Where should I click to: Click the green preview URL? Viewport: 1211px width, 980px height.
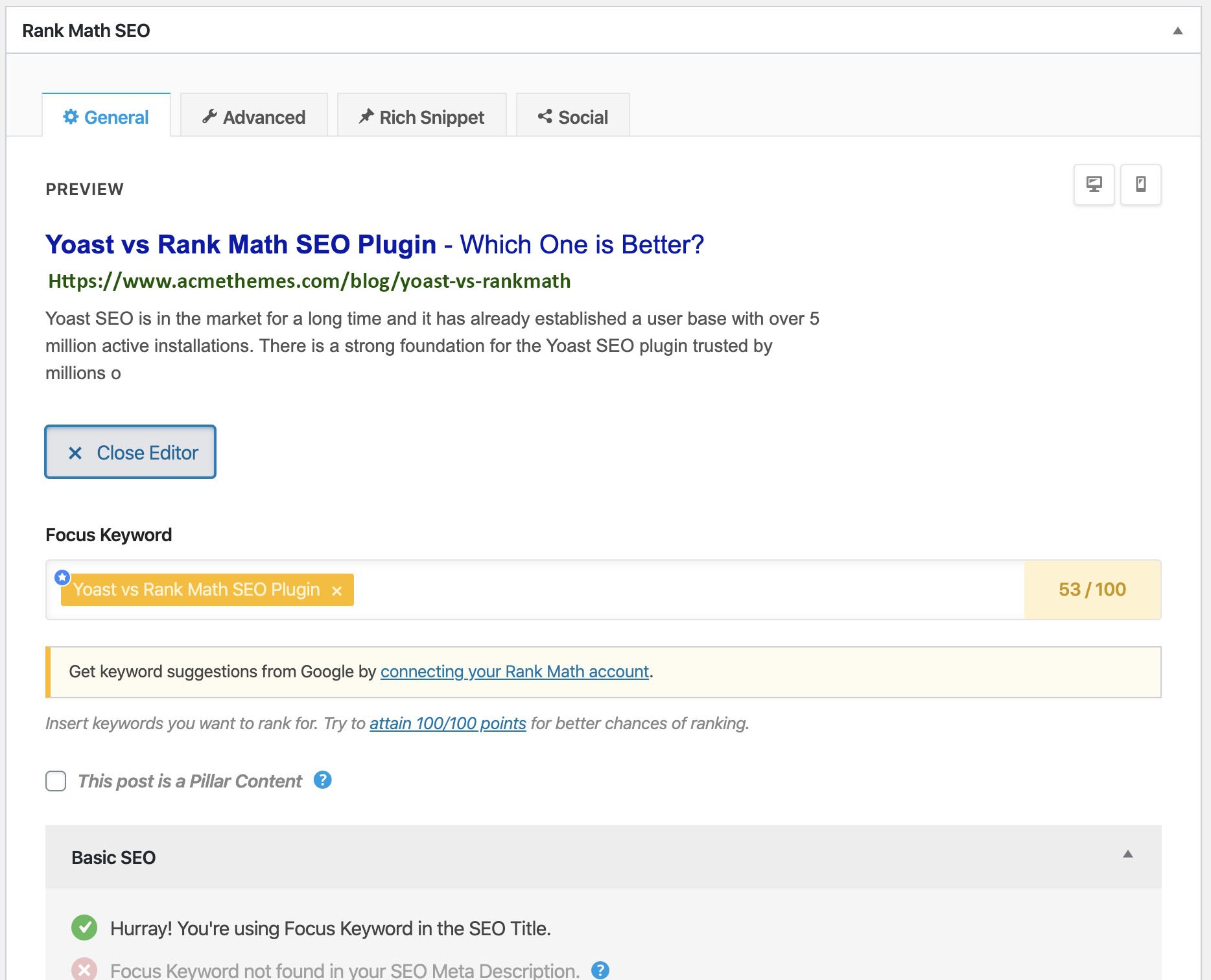coord(309,281)
